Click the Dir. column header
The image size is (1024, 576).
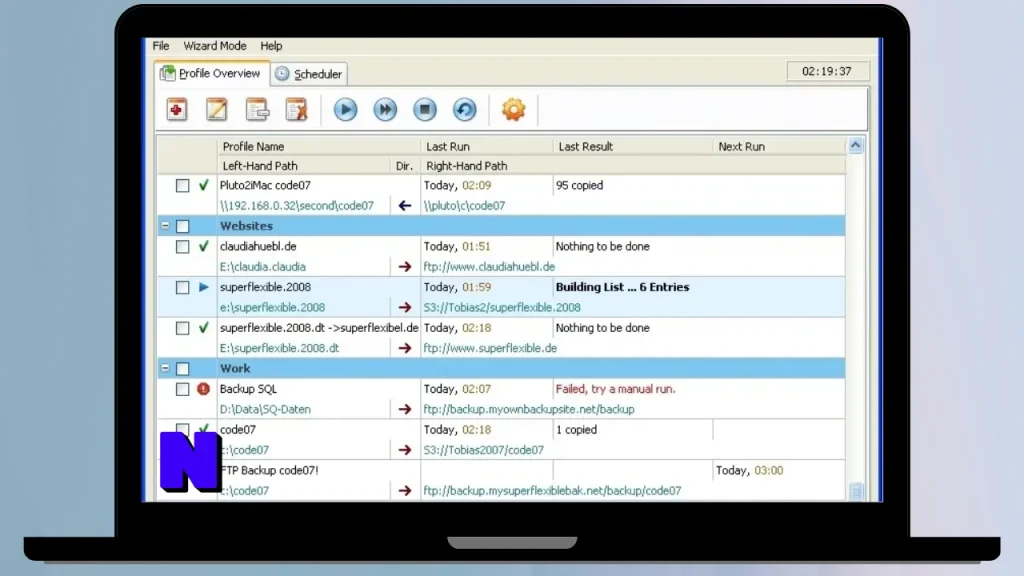point(405,166)
